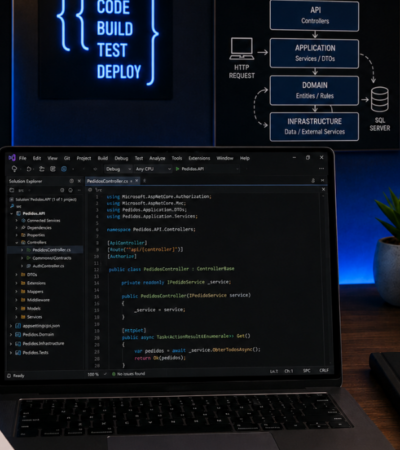Open the Project menu
Viewport: 400px width, 450px height.
(x=84, y=158)
